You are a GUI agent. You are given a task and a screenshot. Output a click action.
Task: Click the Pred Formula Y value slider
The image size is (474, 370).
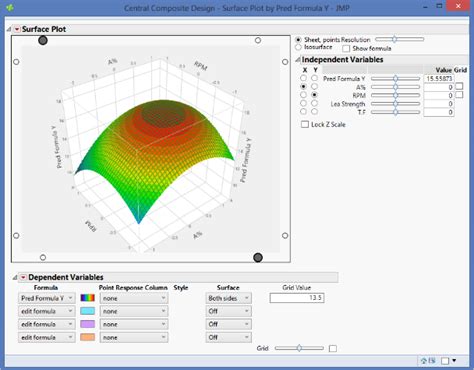coord(395,79)
